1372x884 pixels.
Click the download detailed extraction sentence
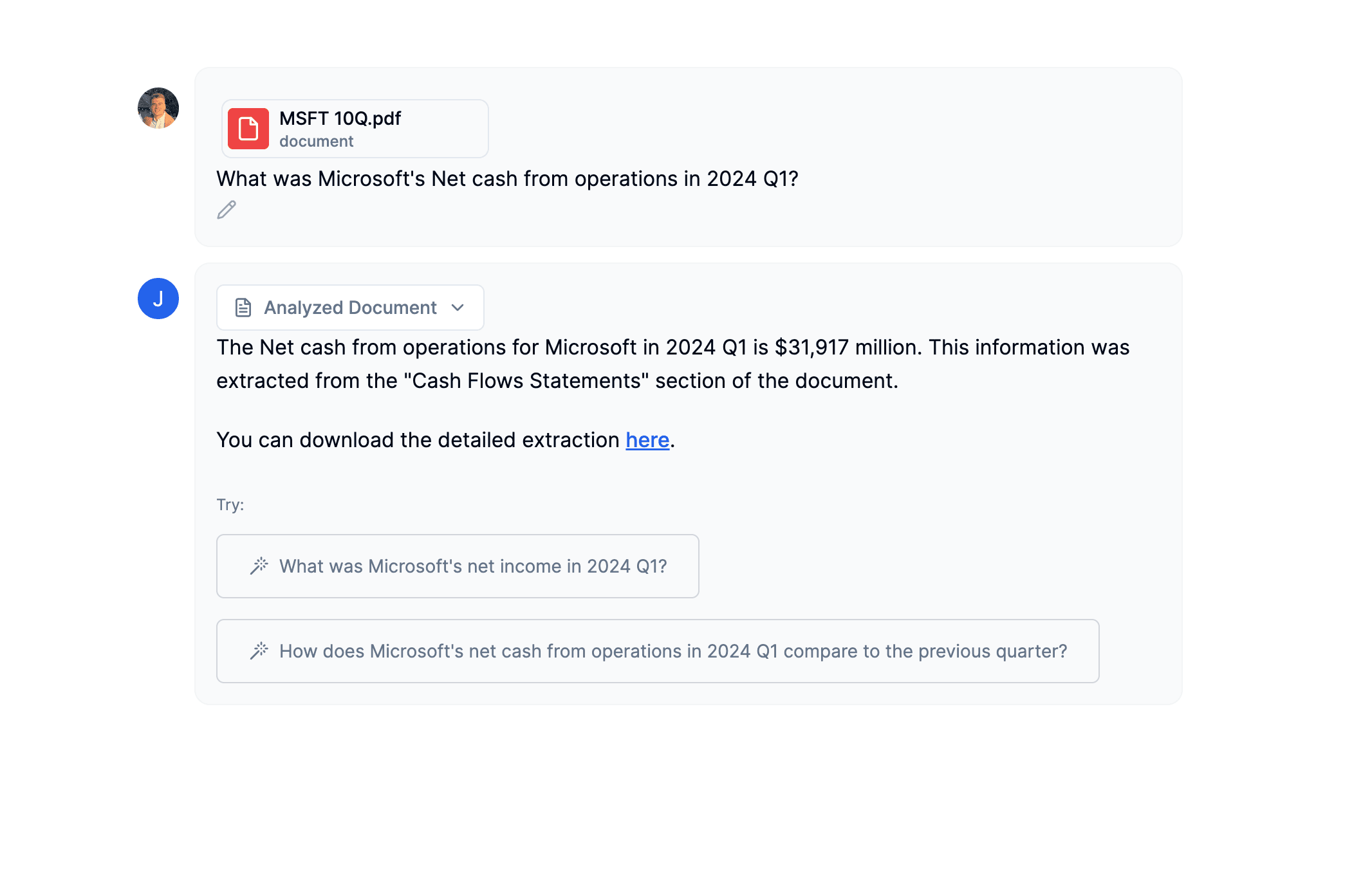point(418,440)
